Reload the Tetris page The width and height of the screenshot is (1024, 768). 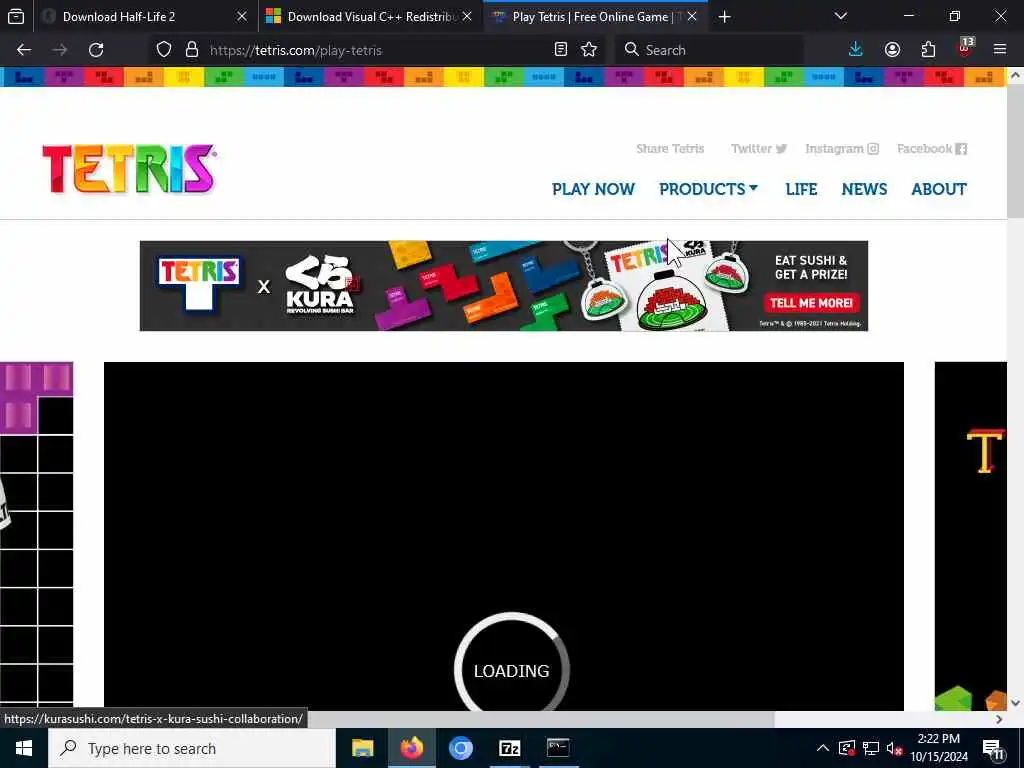coord(96,50)
